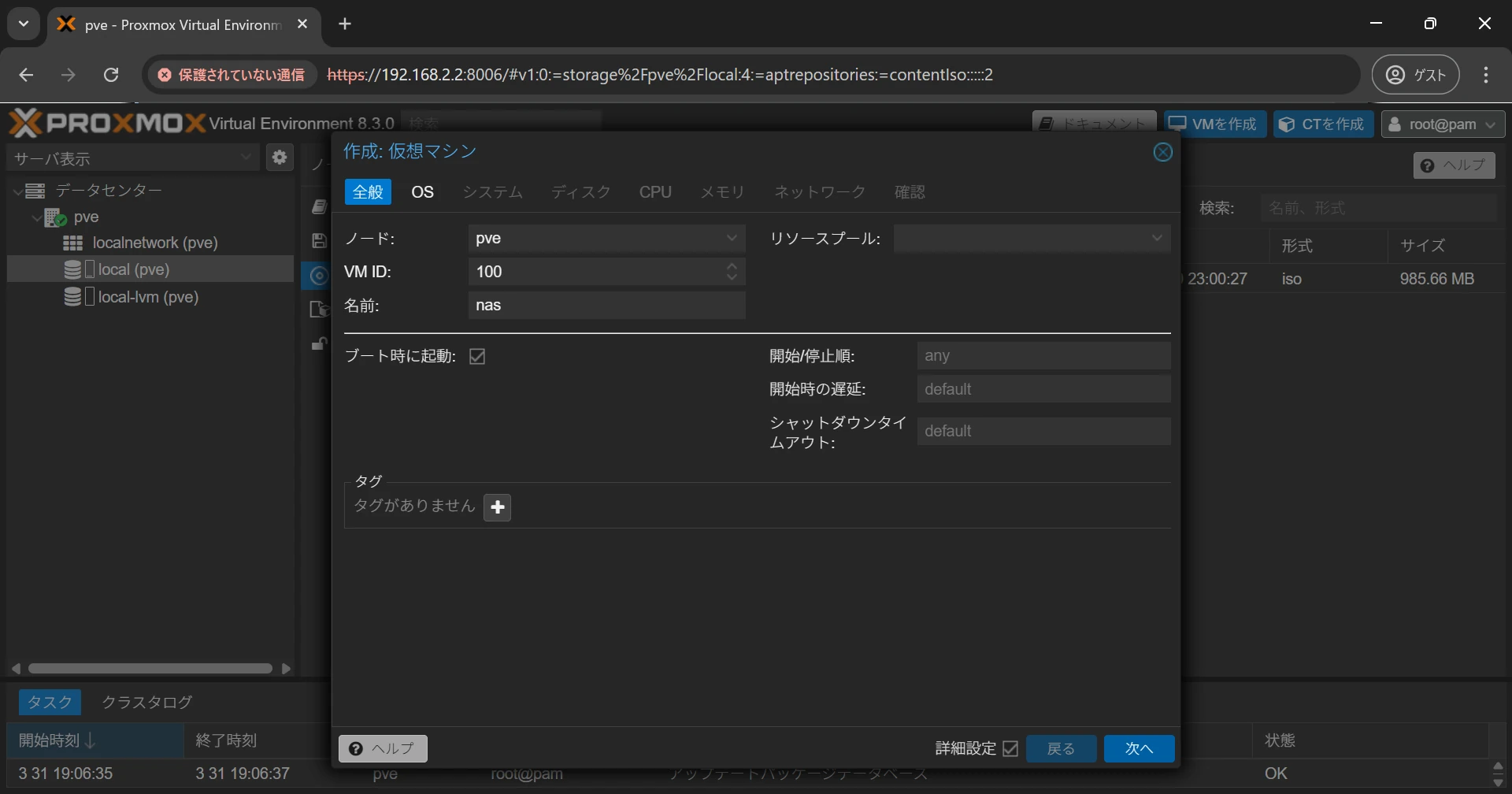Open the permissions lock icon in sidebar
This screenshot has width=1512, height=794.
pos(319,343)
